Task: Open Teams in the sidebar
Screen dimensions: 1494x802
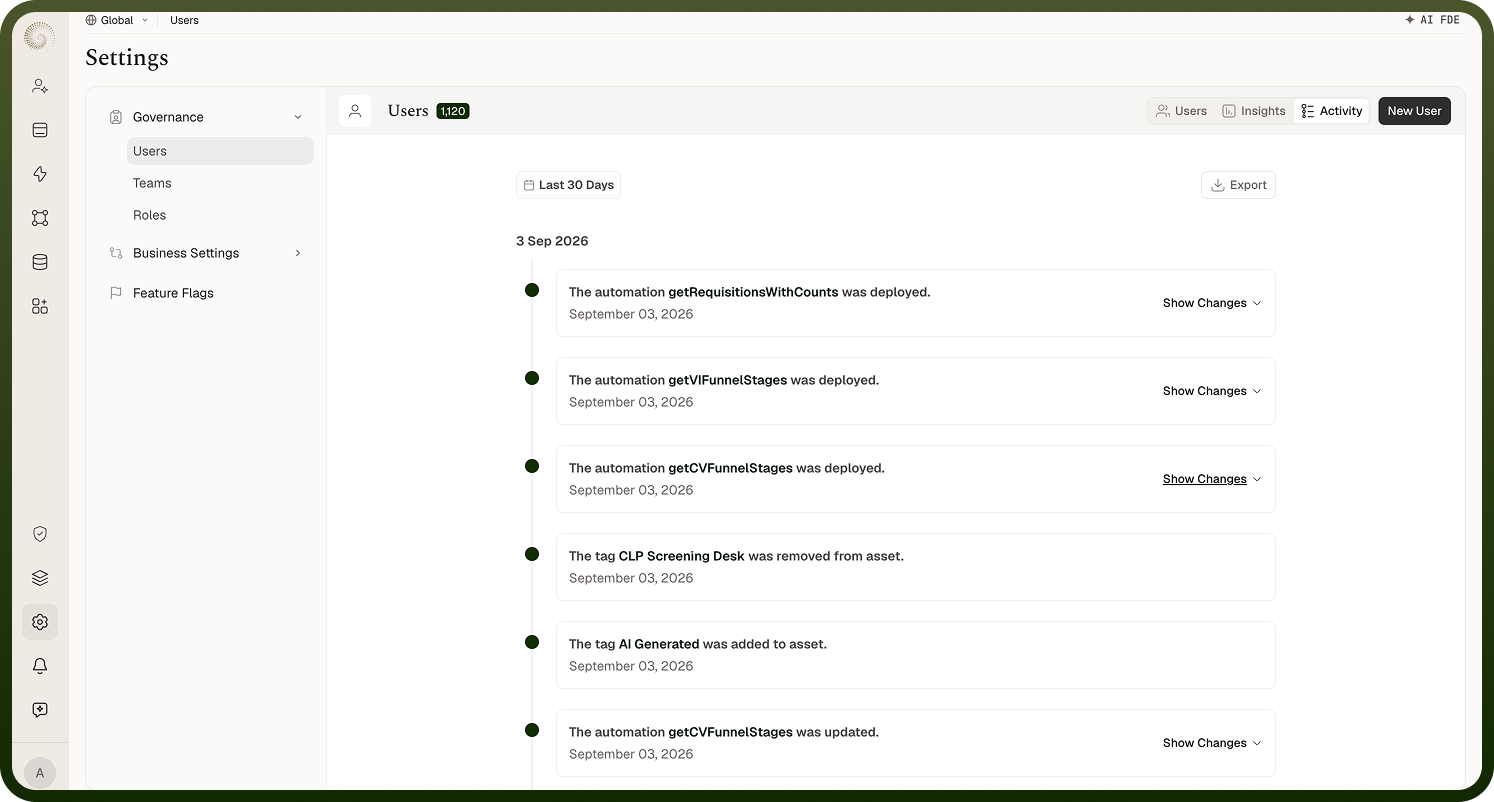Action: coord(152,183)
